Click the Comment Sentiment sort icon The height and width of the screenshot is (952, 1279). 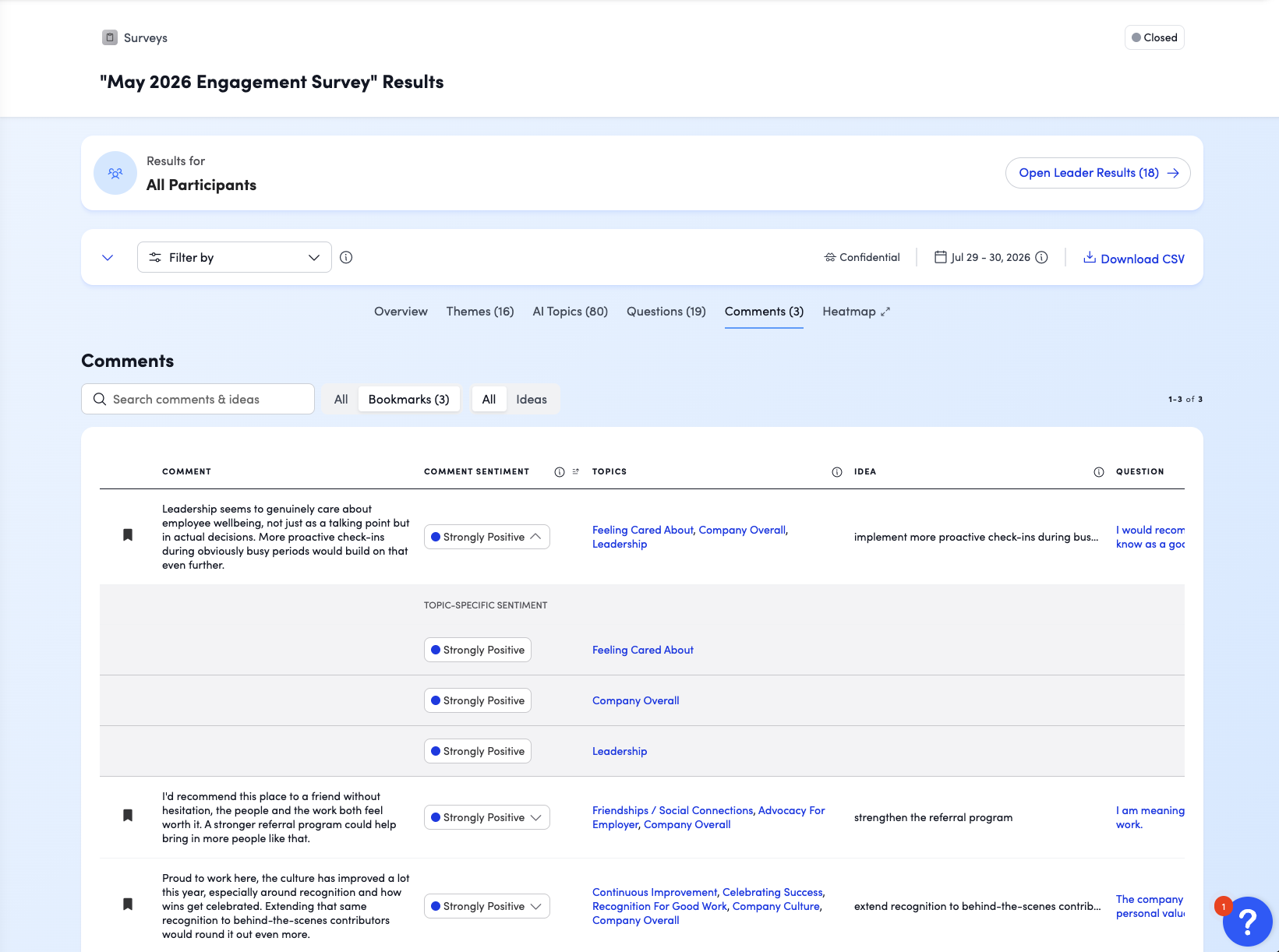pos(576,471)
